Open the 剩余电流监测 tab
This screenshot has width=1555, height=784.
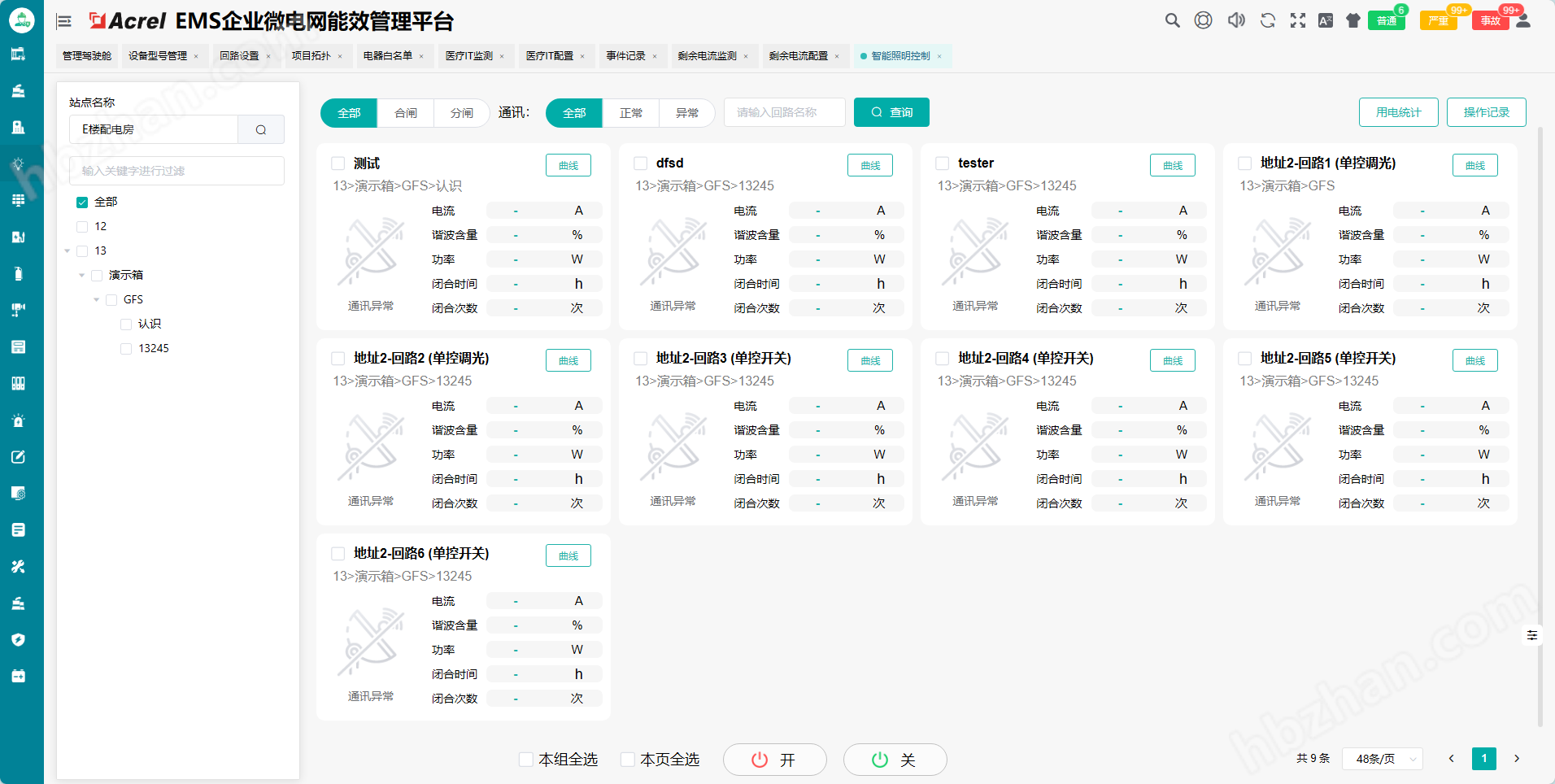[707, 56]
